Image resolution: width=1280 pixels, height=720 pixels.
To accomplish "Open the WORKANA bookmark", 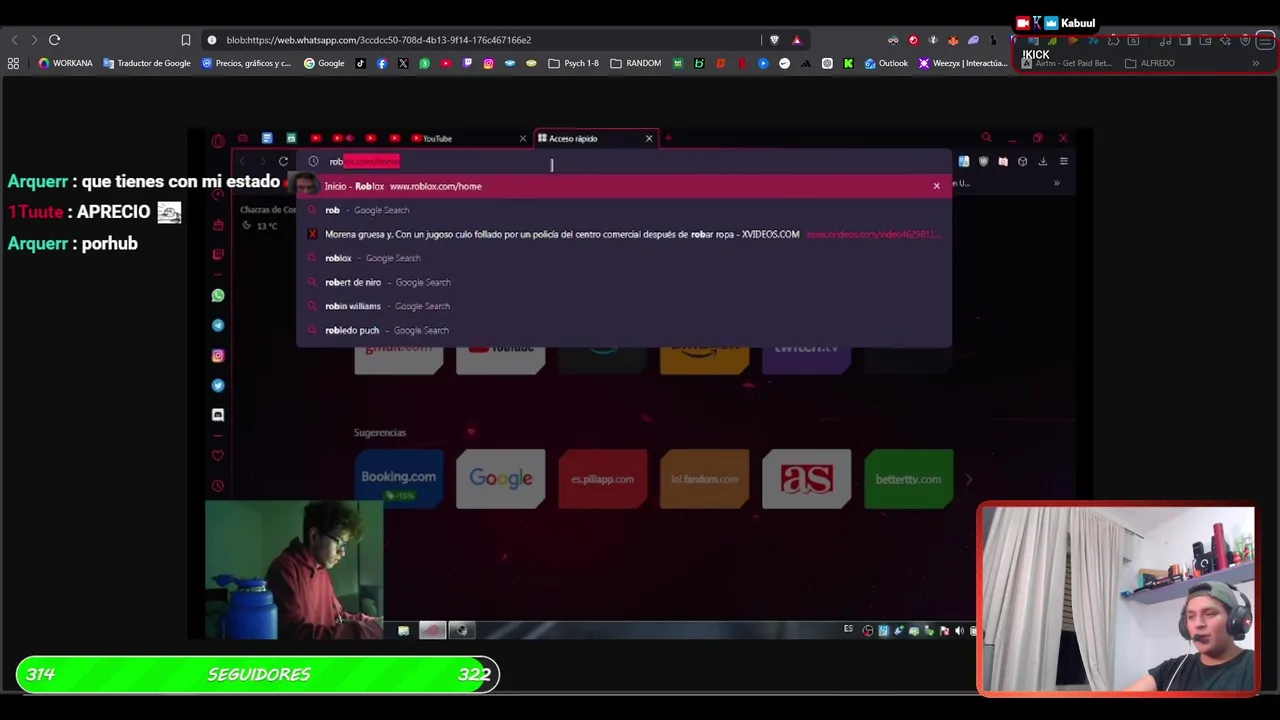I will tap(65, 63).
